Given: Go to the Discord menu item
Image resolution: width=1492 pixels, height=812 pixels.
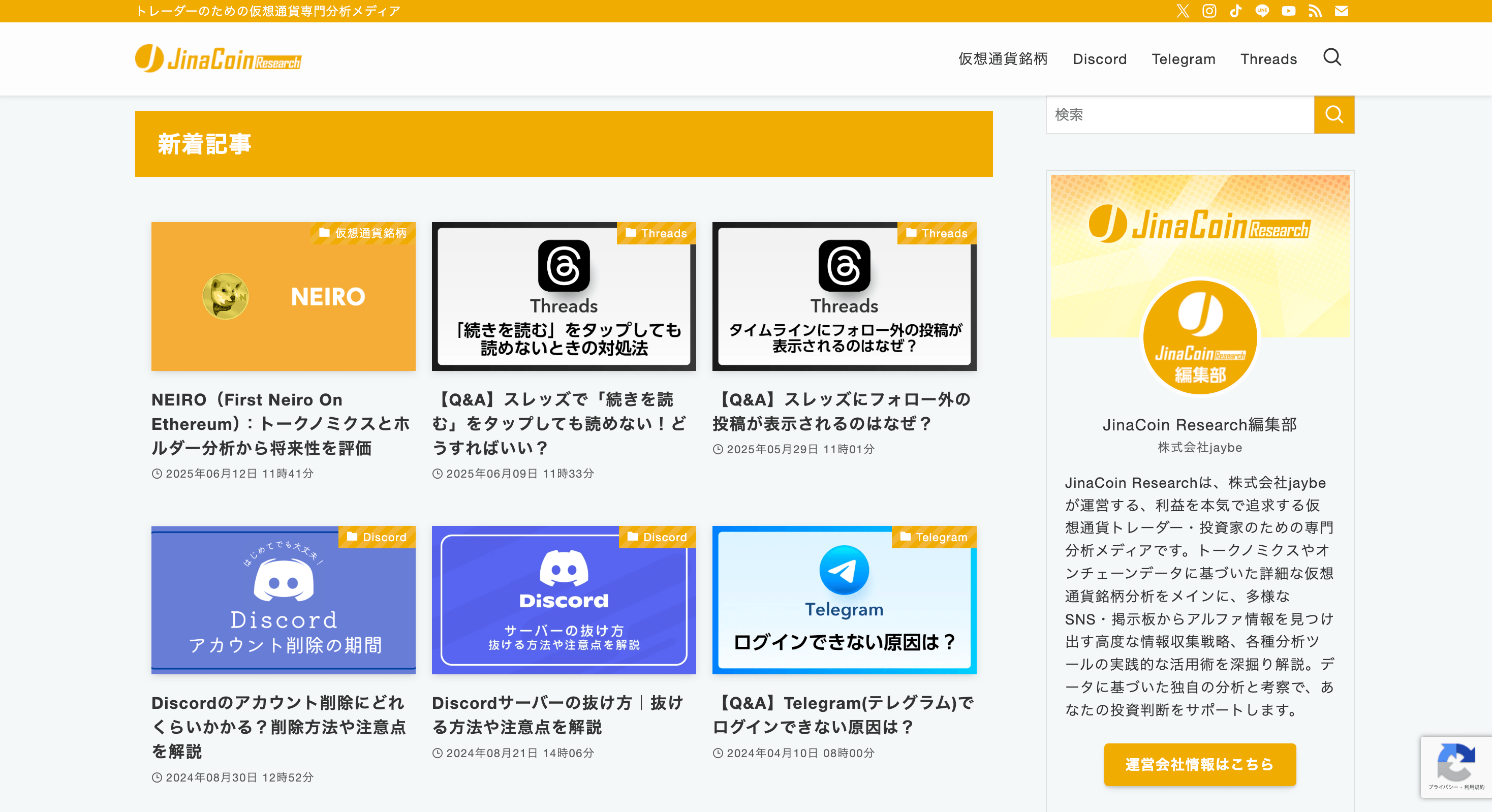Looking at the screenshot, I should [x=1099, y=59].
